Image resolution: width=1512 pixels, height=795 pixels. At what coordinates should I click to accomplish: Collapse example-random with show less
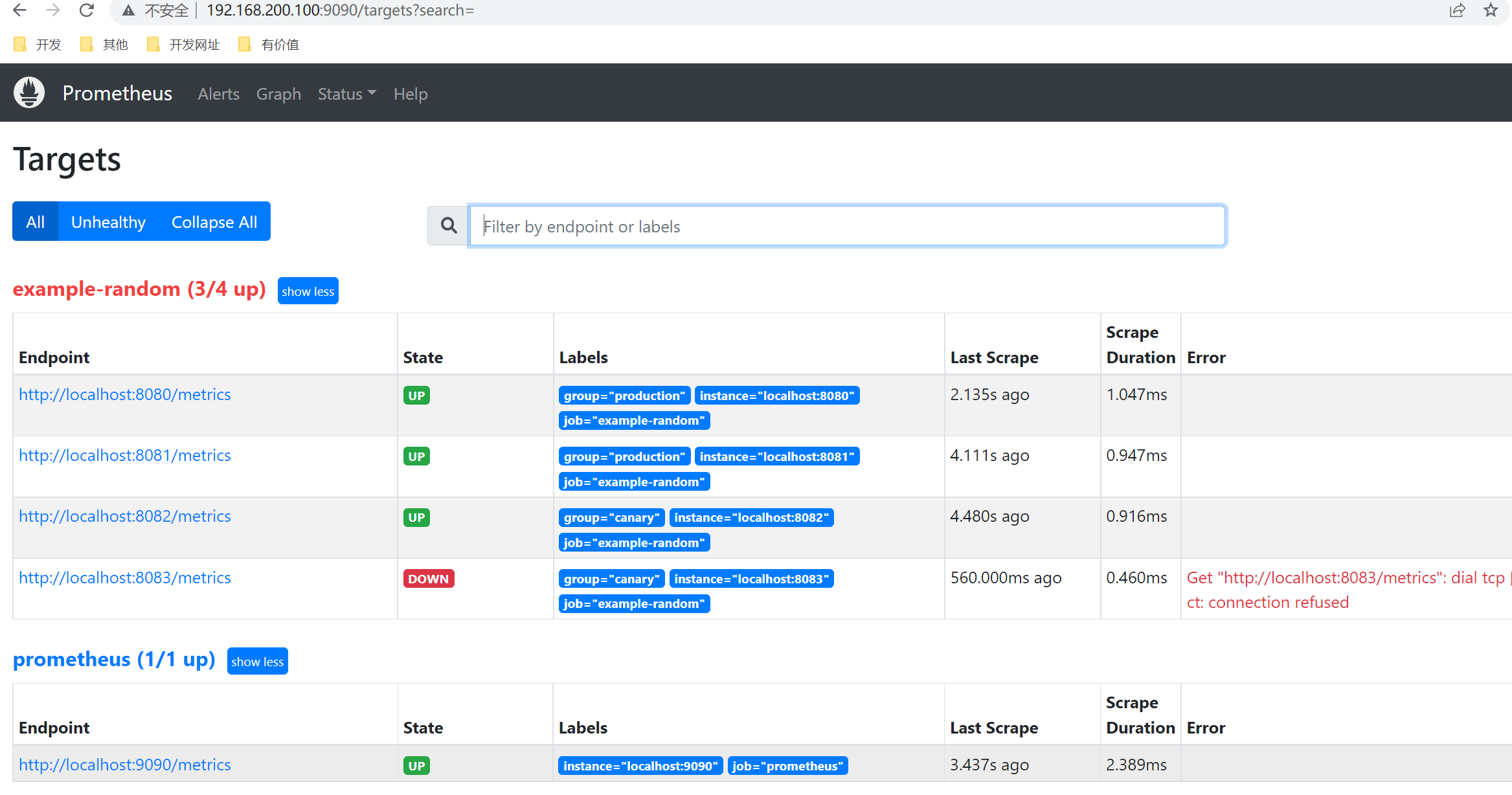[308, 291]
